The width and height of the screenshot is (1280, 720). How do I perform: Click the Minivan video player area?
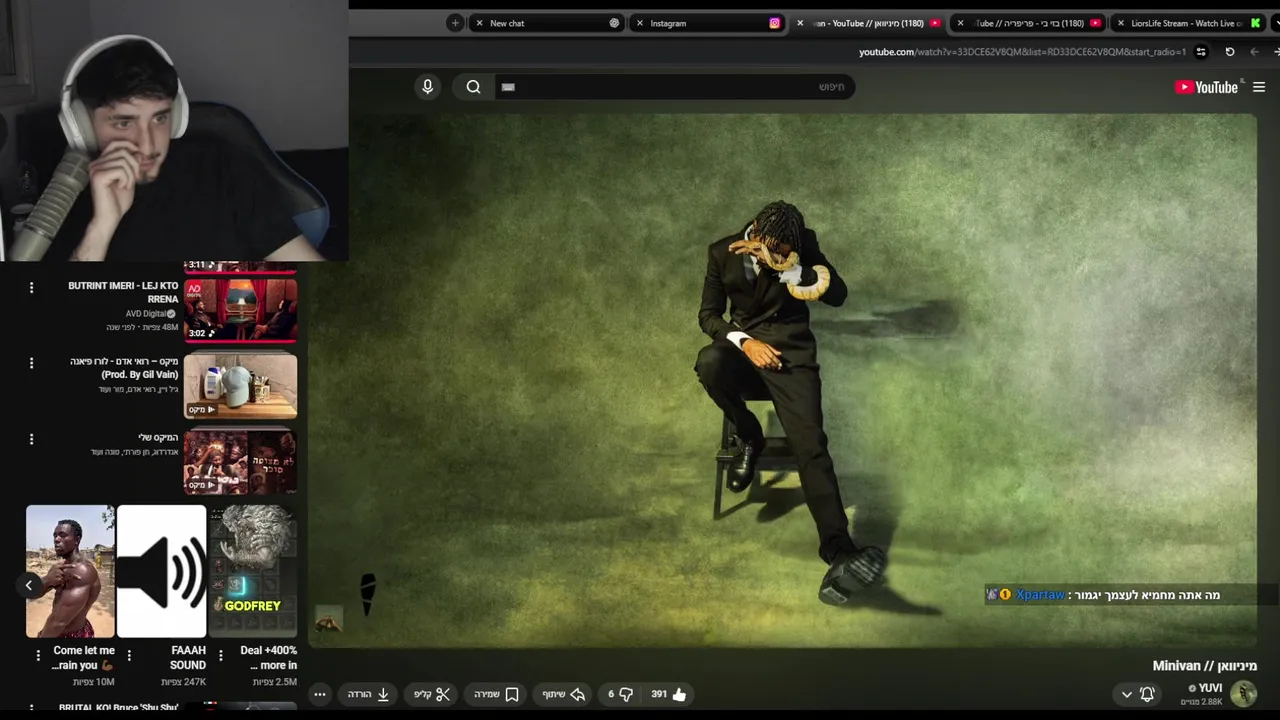pos(782,380)
